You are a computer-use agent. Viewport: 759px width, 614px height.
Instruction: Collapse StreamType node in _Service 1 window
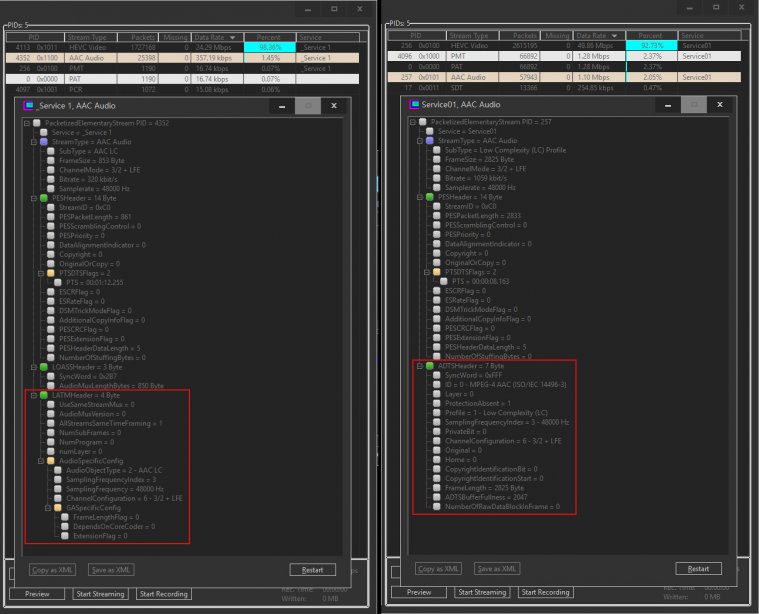(34, 142)
